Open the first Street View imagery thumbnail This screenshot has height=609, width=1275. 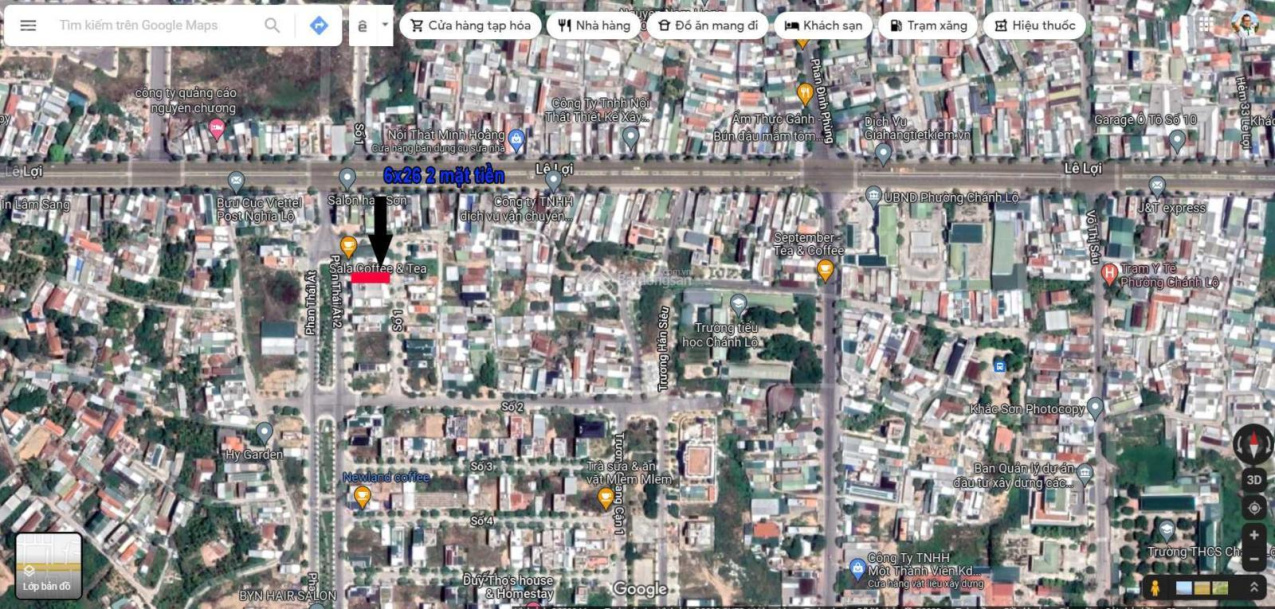pyautogui.click(x=1184, y=588)
